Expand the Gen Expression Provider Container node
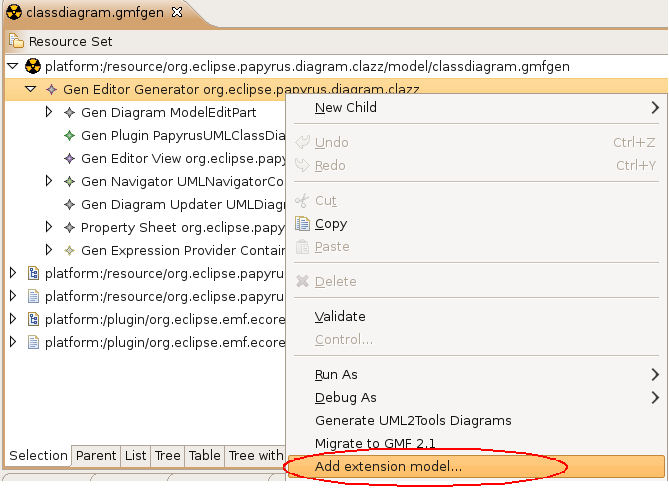The image size is (669, 489). click(x=49, y=250)
